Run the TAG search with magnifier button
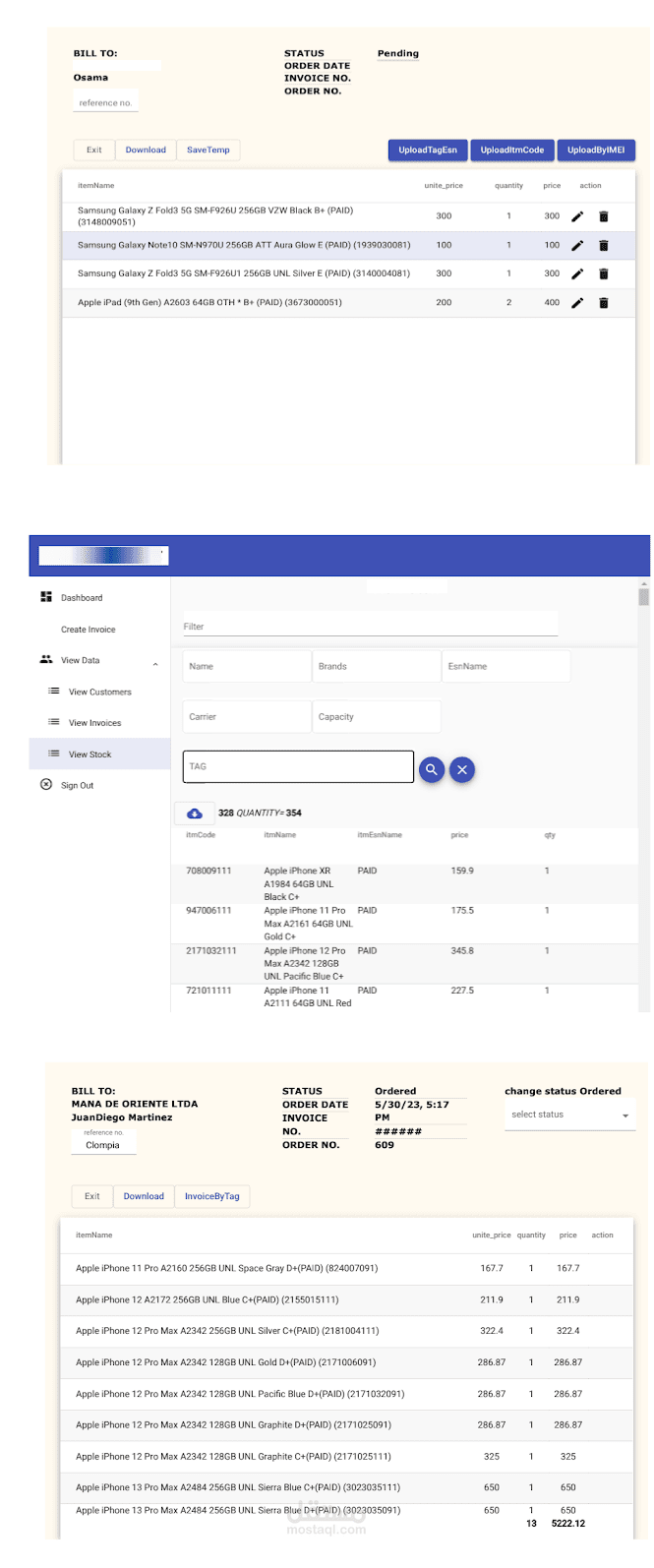The width and height of the screenshot is (654, 1568). point(431,770)
